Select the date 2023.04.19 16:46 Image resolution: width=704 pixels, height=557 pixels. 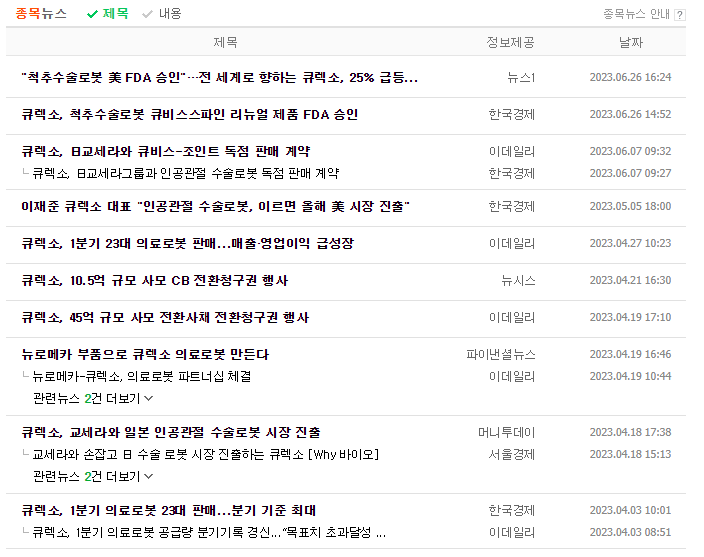(630, 354)
